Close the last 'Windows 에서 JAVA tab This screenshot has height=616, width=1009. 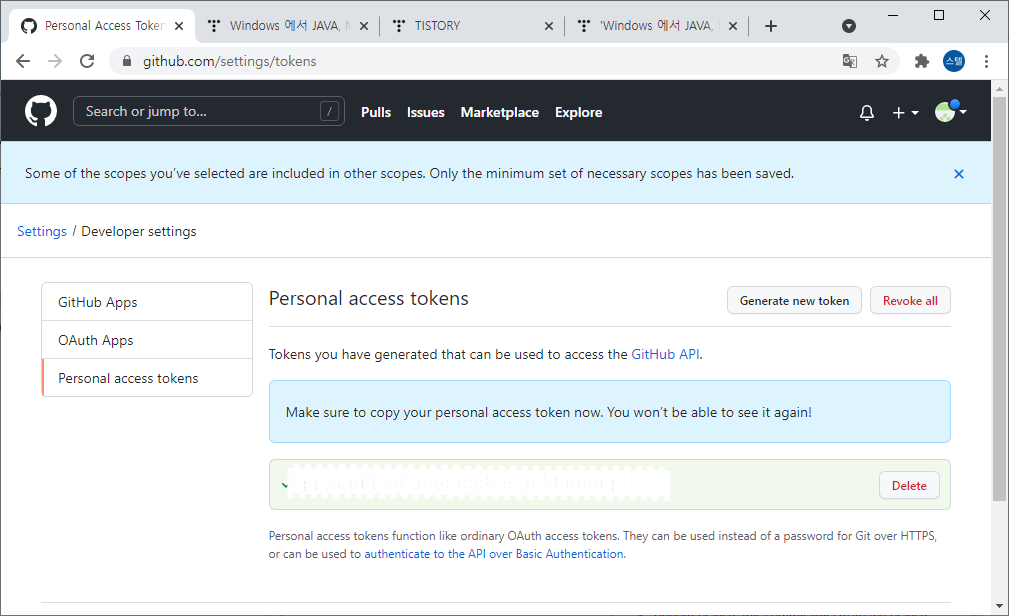[732, 26]
